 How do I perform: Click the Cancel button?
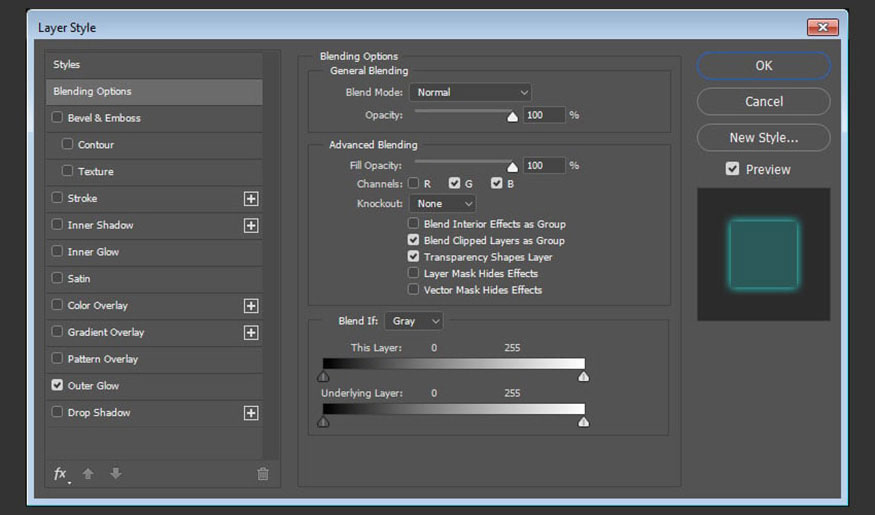click(763, 102)
